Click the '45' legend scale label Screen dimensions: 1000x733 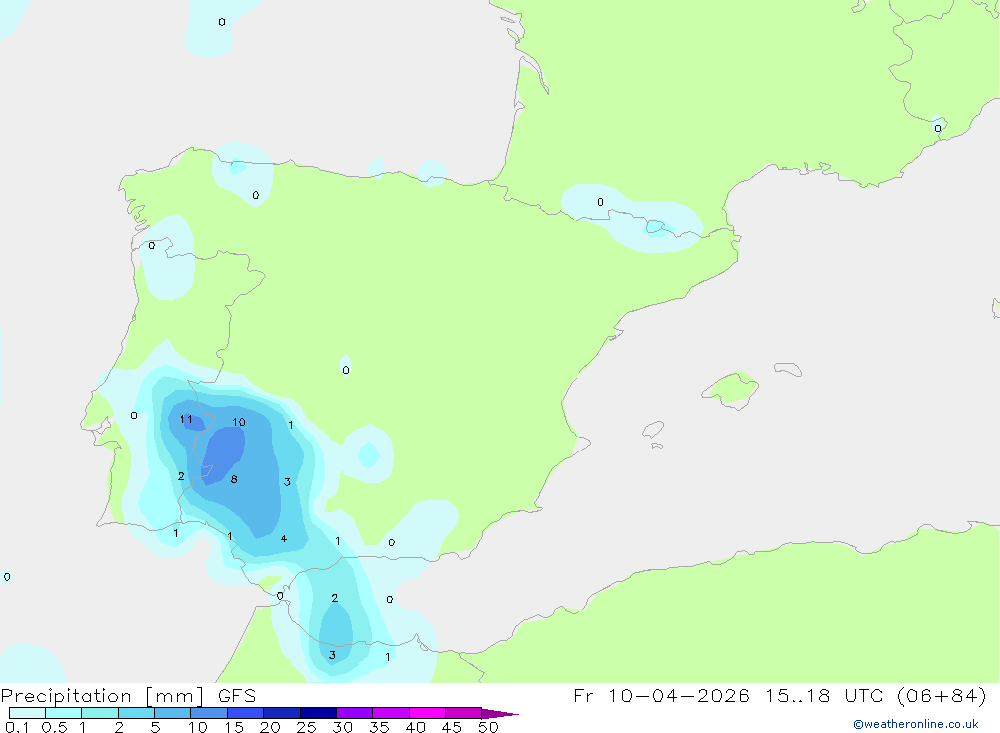tap(452, 727)
